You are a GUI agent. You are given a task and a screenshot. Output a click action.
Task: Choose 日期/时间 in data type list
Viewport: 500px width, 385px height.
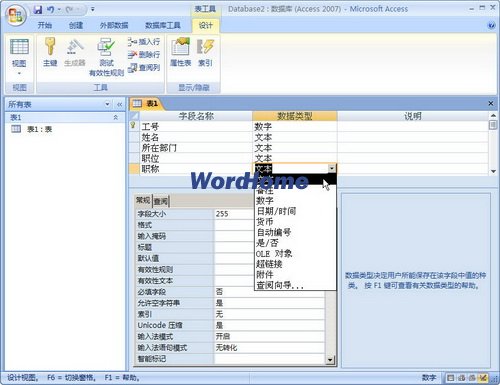click(x=295, y=211)
